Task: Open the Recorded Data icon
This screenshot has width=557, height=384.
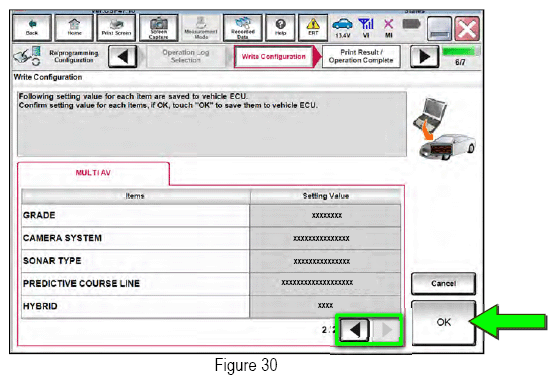Action: (x=243, y=28)
